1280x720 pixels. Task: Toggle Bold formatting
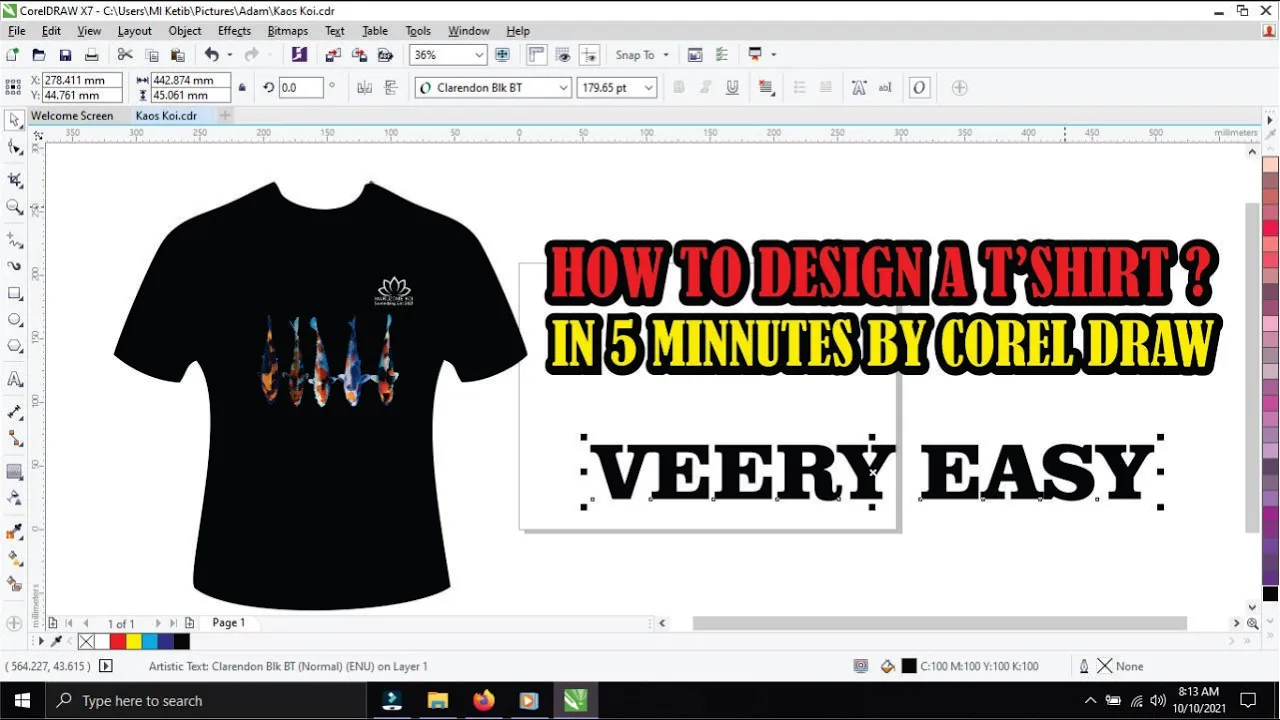click(x=679, y=88)
